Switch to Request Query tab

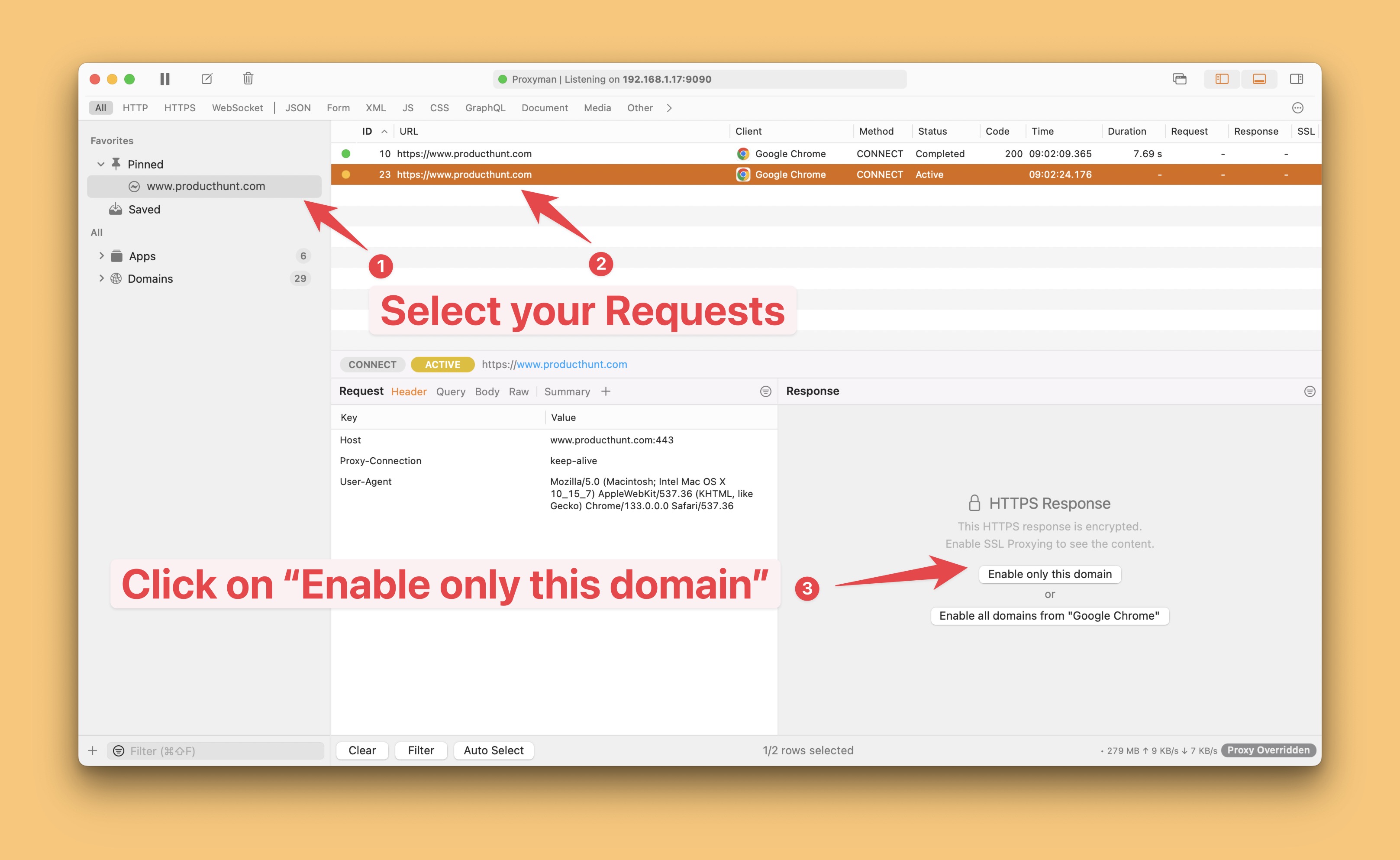point(450,391)
